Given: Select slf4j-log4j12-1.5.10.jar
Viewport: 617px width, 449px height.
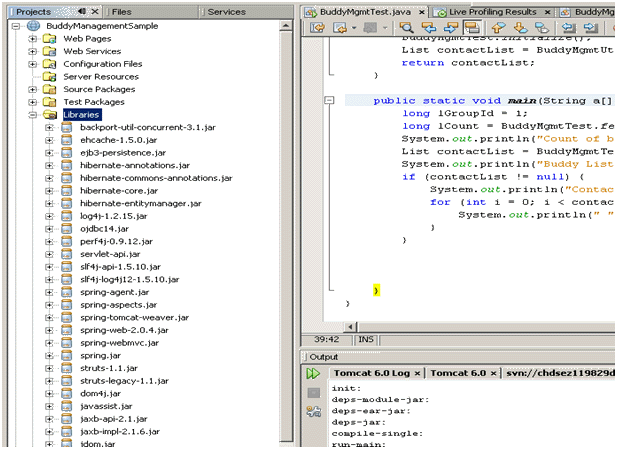Looking at the screenshot, I should click(130, 279).
